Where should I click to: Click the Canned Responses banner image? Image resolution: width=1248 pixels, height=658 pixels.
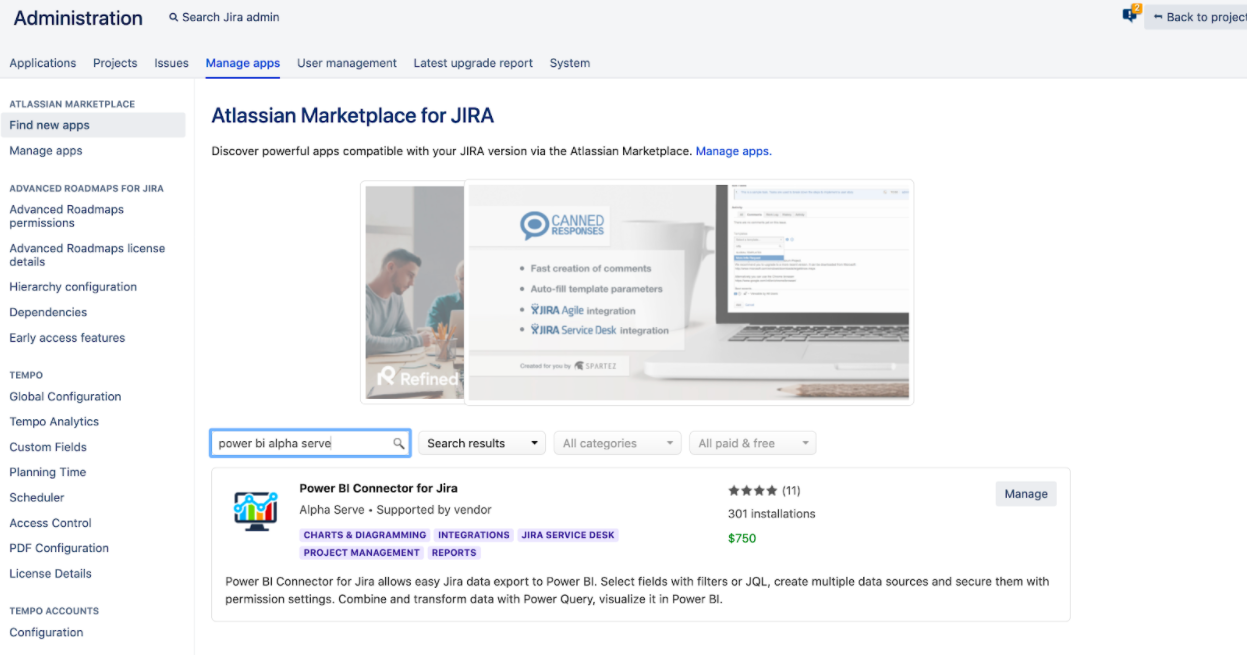(690, 292)
